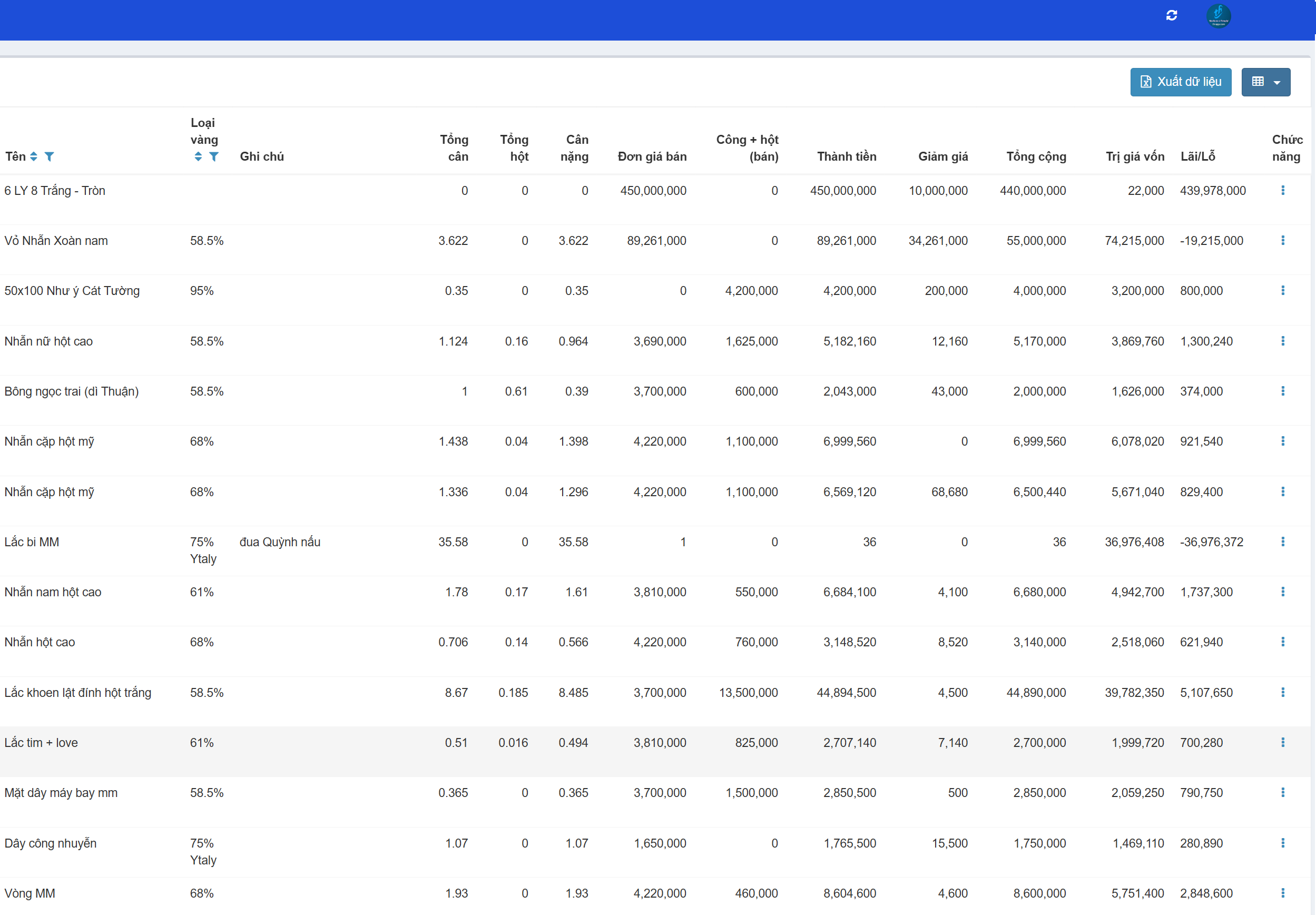Open the Tên column filter funnel
This screenshot has width=1316, height=915.
point(50,156)
